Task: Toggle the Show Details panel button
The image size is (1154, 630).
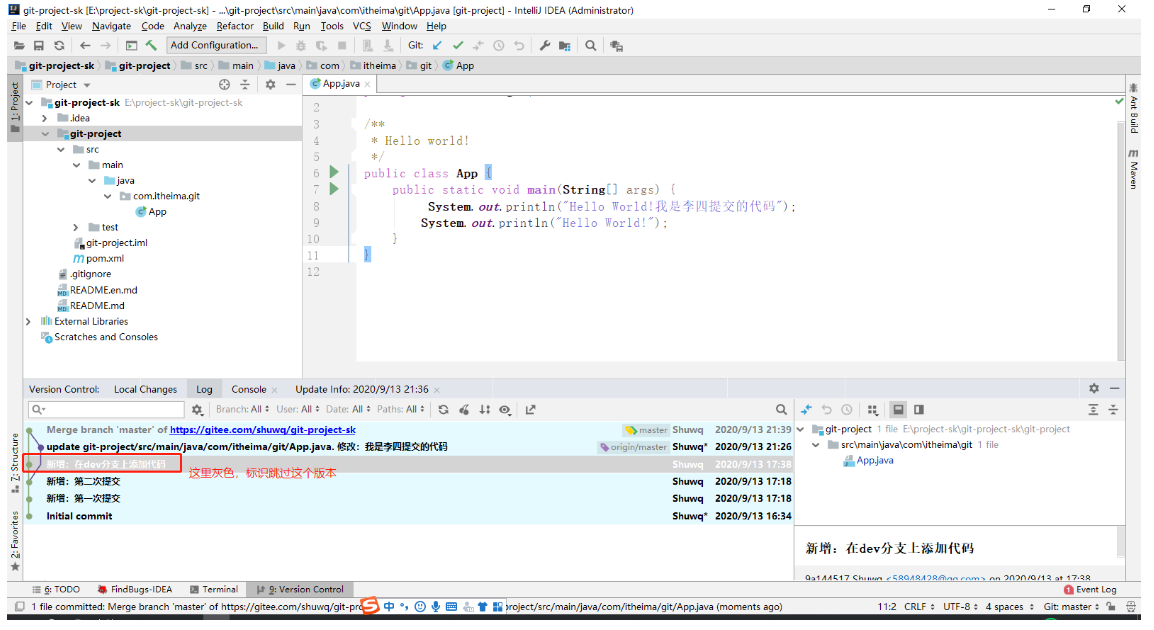Action: click(898, 410)
